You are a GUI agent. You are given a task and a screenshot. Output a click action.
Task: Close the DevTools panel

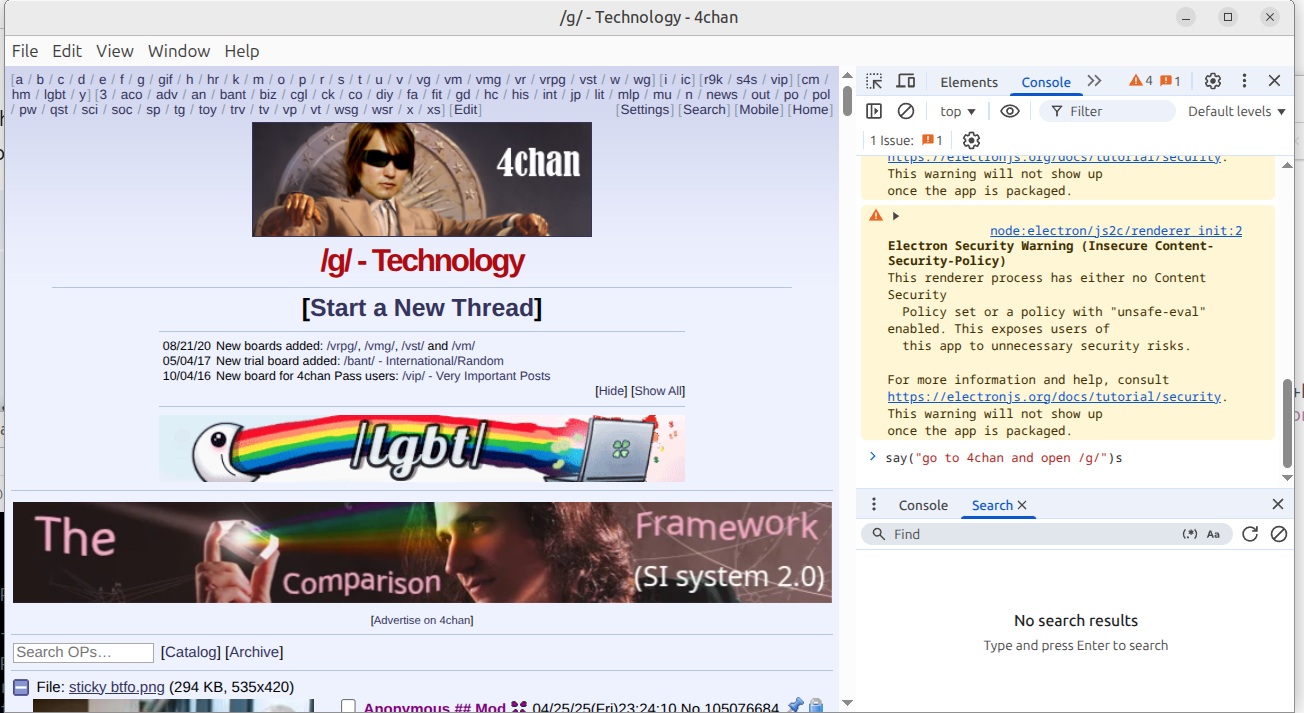click(x=1274, y=81)
